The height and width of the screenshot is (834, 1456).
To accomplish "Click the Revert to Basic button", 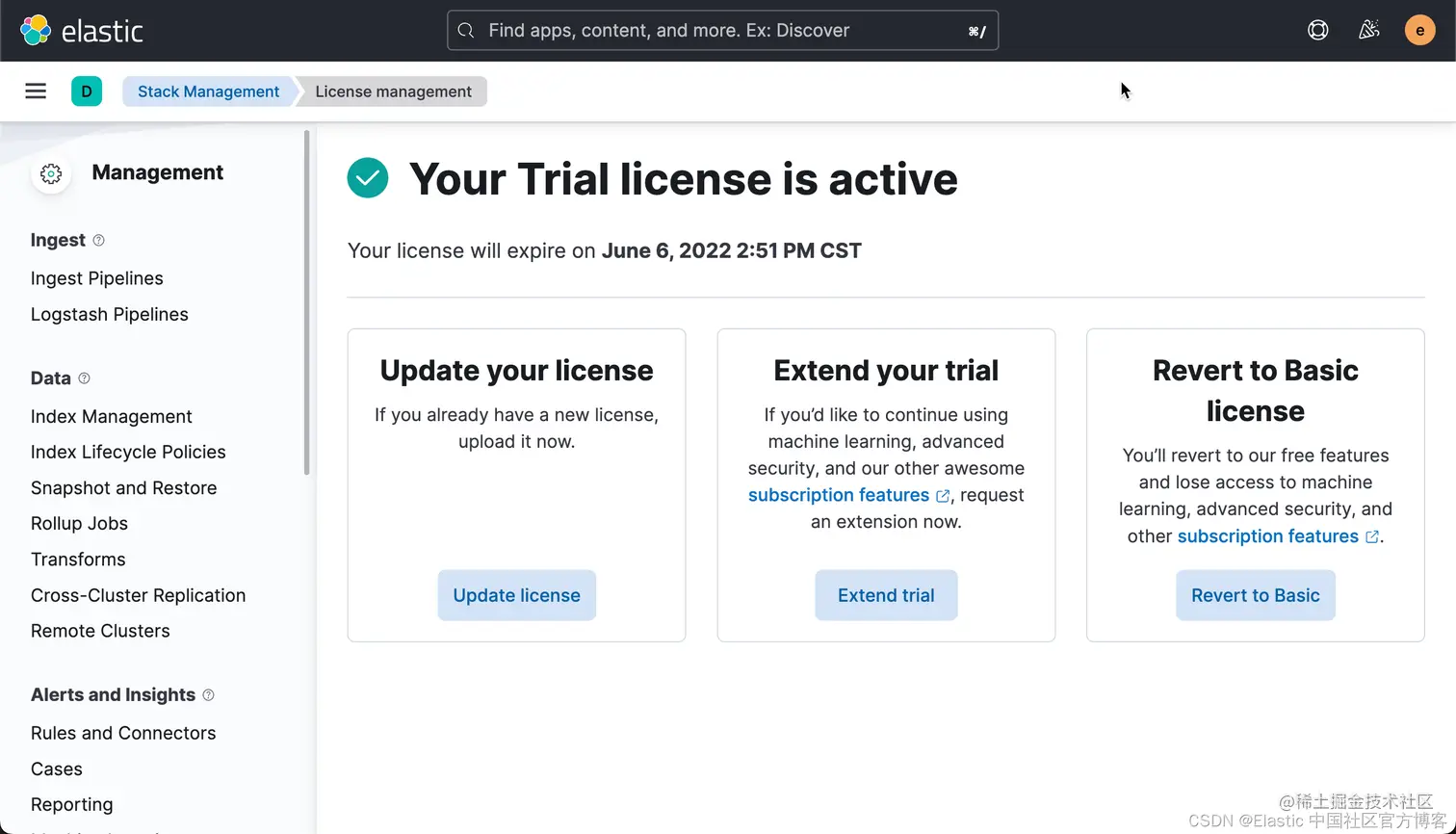I will pyautogui.click(x=1256, y=595).
